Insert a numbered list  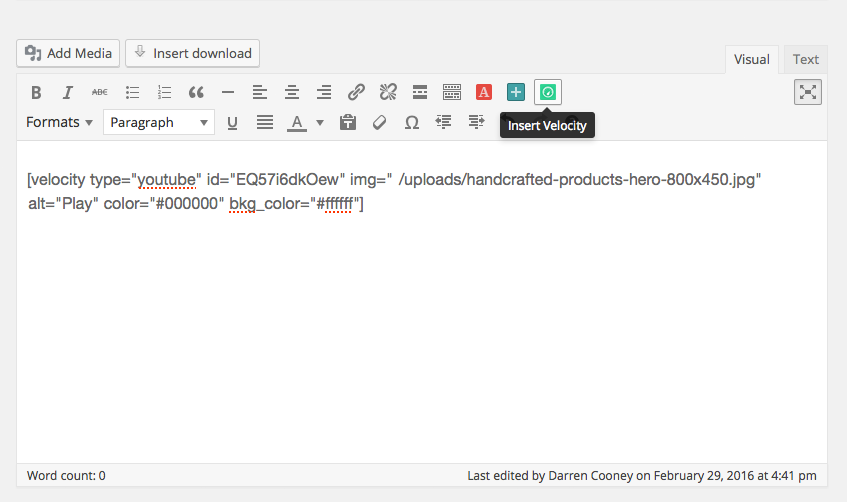point(164,92)
